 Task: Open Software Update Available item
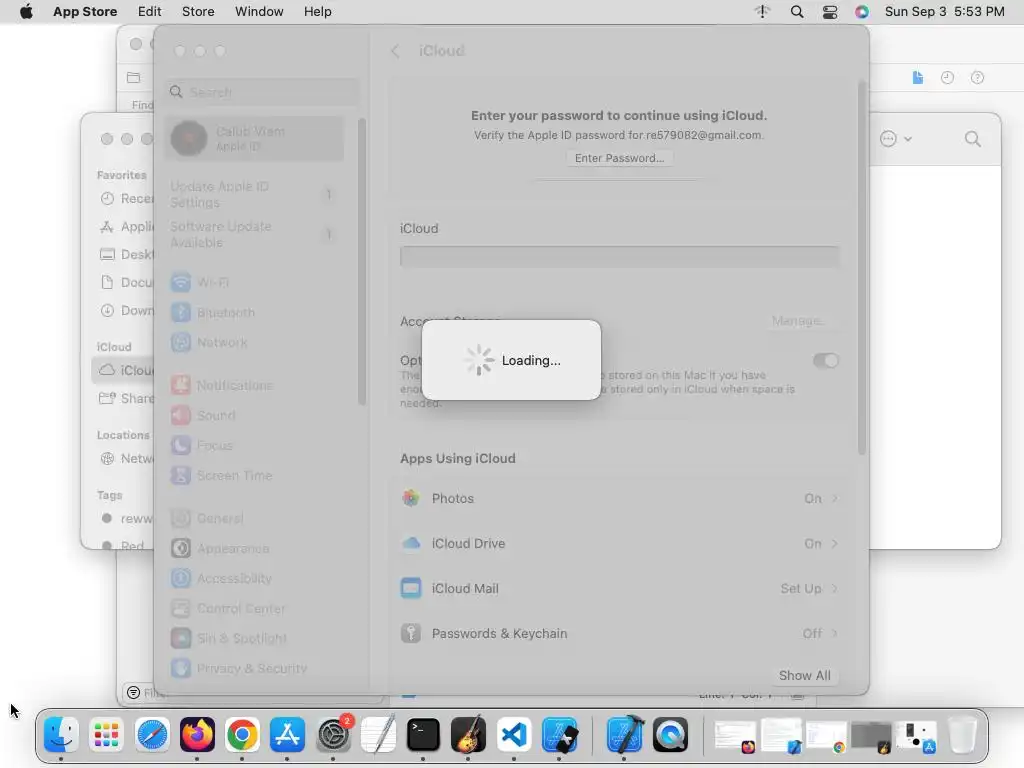coord(255,234)
